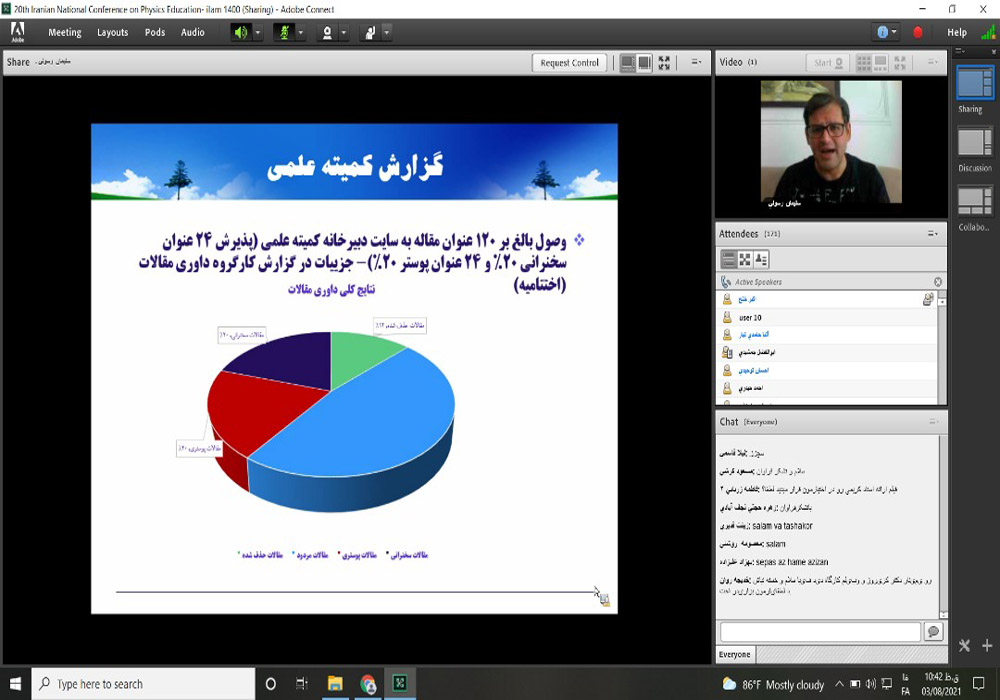Select the Discussion layout thumbnail

[x=974, y=147]
